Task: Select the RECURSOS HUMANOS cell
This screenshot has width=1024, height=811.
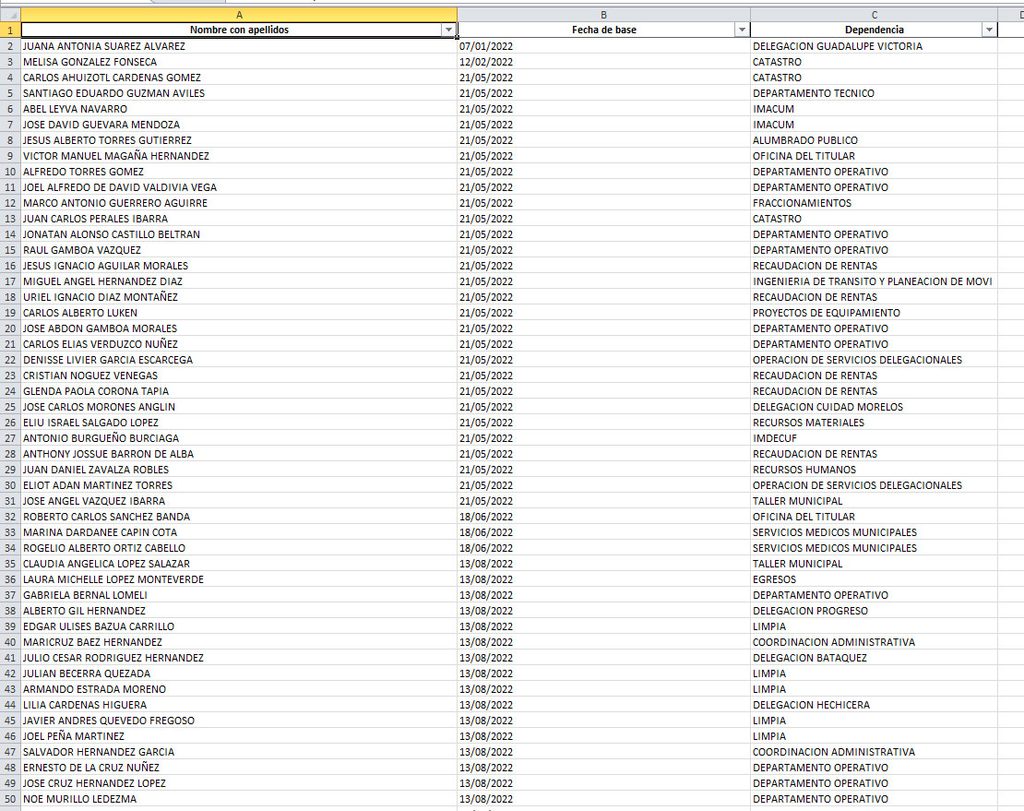Action: pos(874,469)
